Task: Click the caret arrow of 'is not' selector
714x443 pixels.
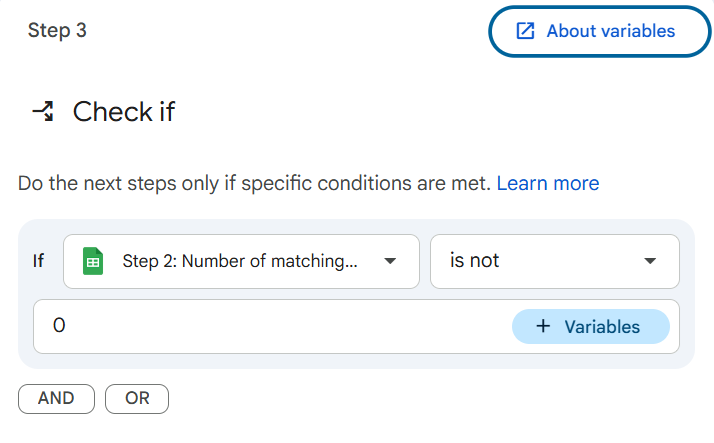Action: (x=650, y=262)
